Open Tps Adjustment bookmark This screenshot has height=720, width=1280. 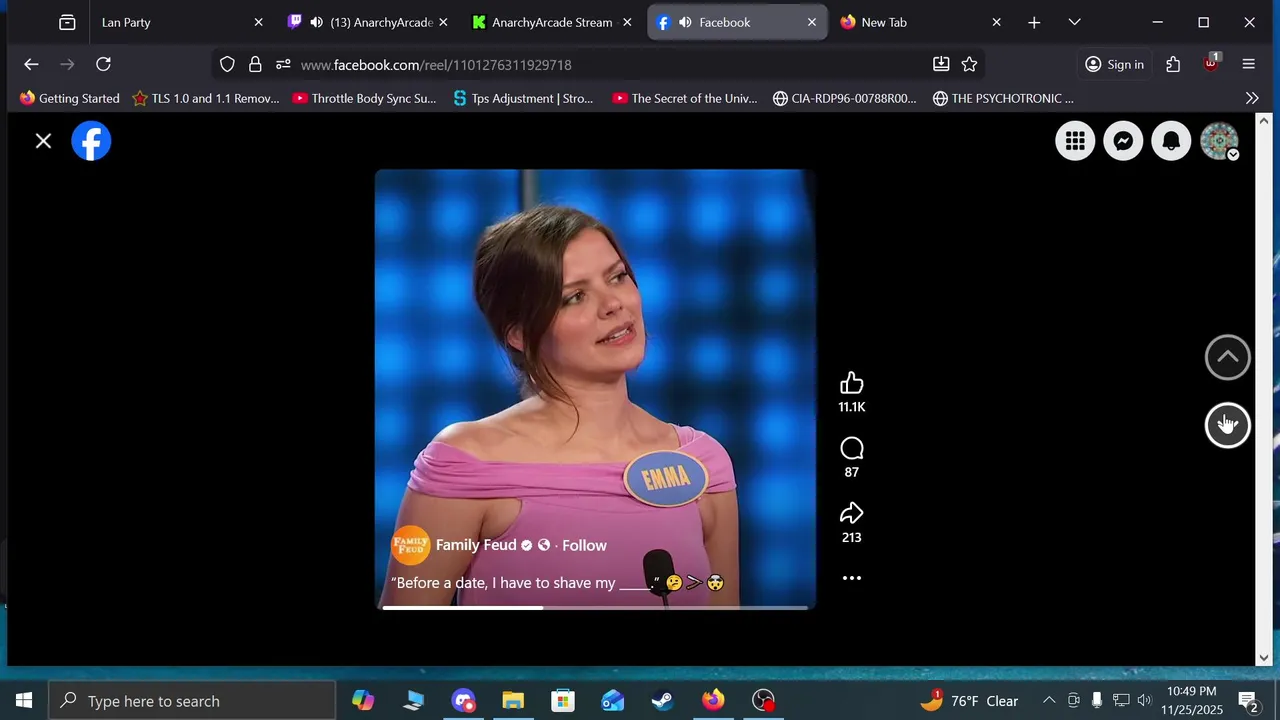pyautogui.click(x=523, y=98)
